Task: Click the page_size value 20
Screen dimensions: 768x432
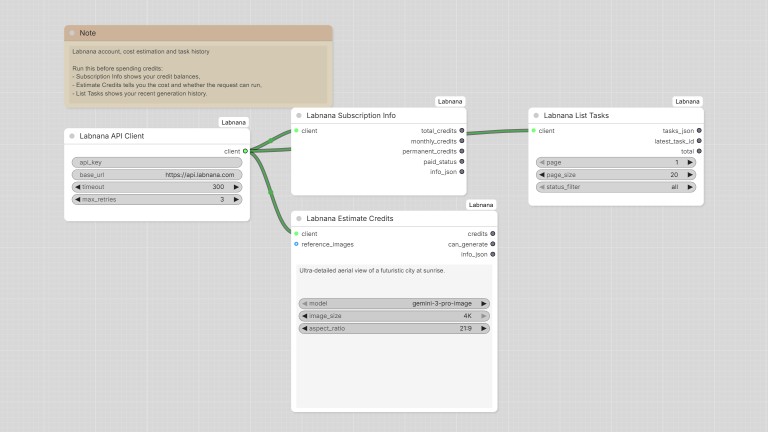Action: [674, 175]
